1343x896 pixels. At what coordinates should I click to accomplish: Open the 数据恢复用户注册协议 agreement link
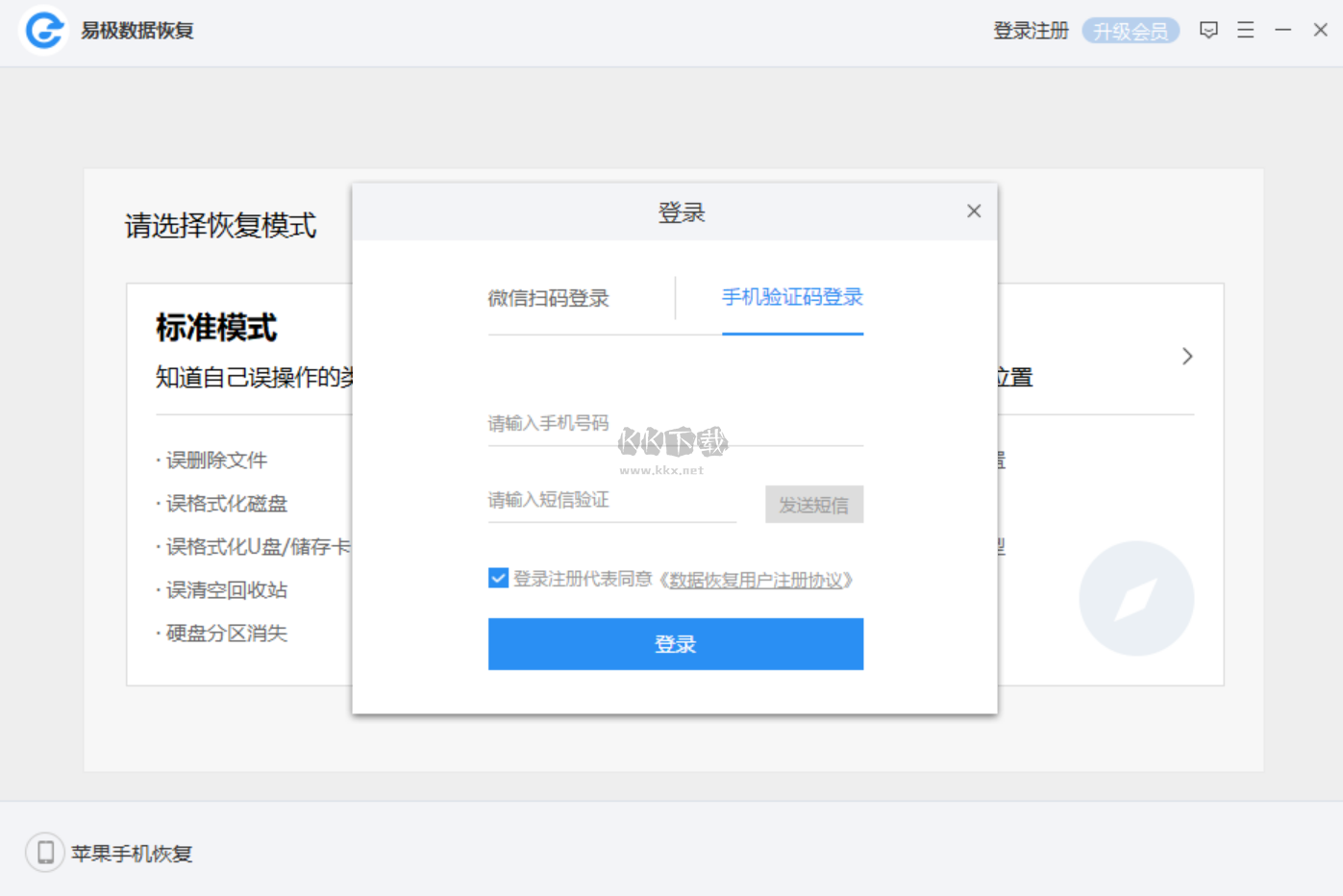tap(758, 580)
